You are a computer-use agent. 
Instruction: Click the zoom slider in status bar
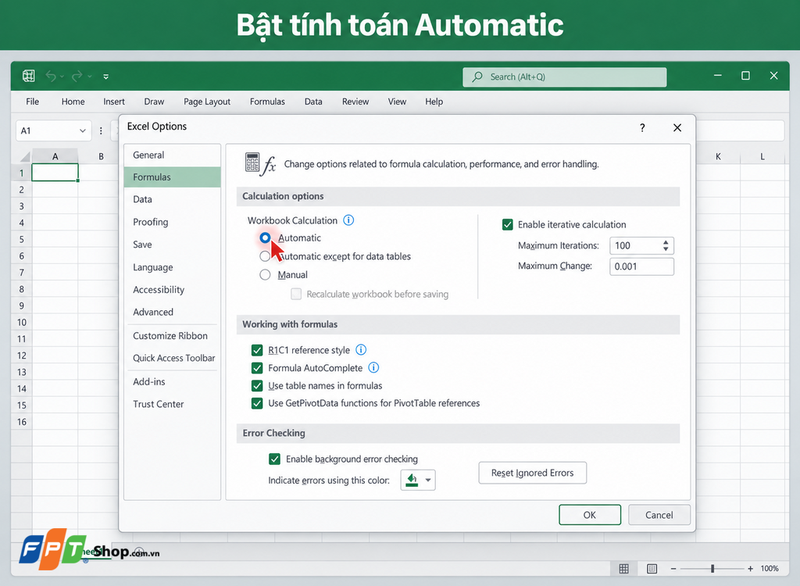pos(712,569)
